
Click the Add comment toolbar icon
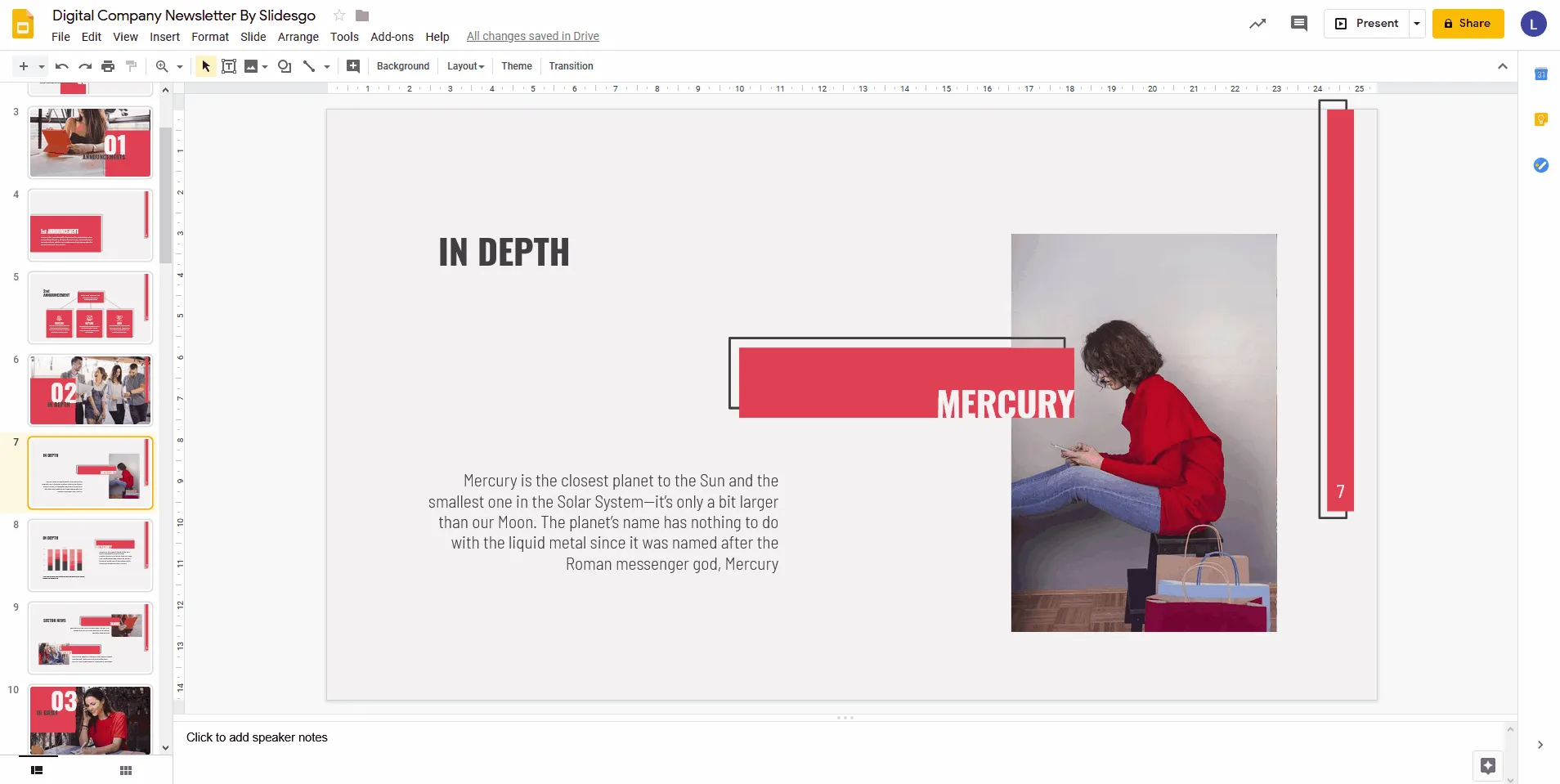[353, 66]
